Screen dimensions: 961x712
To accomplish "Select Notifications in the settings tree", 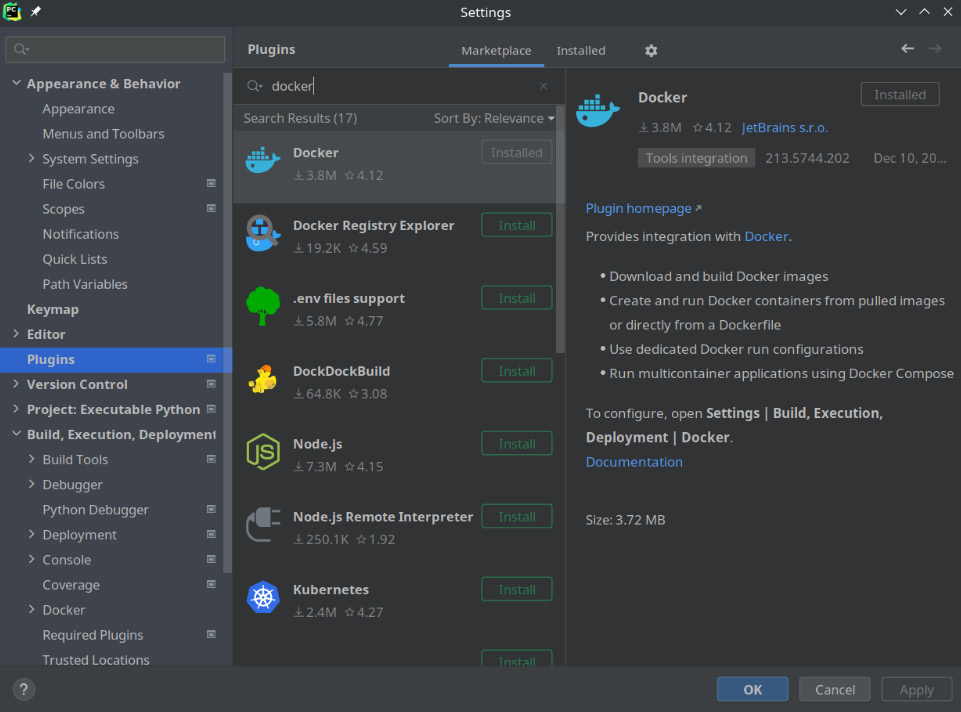I will tap(81, 234).
